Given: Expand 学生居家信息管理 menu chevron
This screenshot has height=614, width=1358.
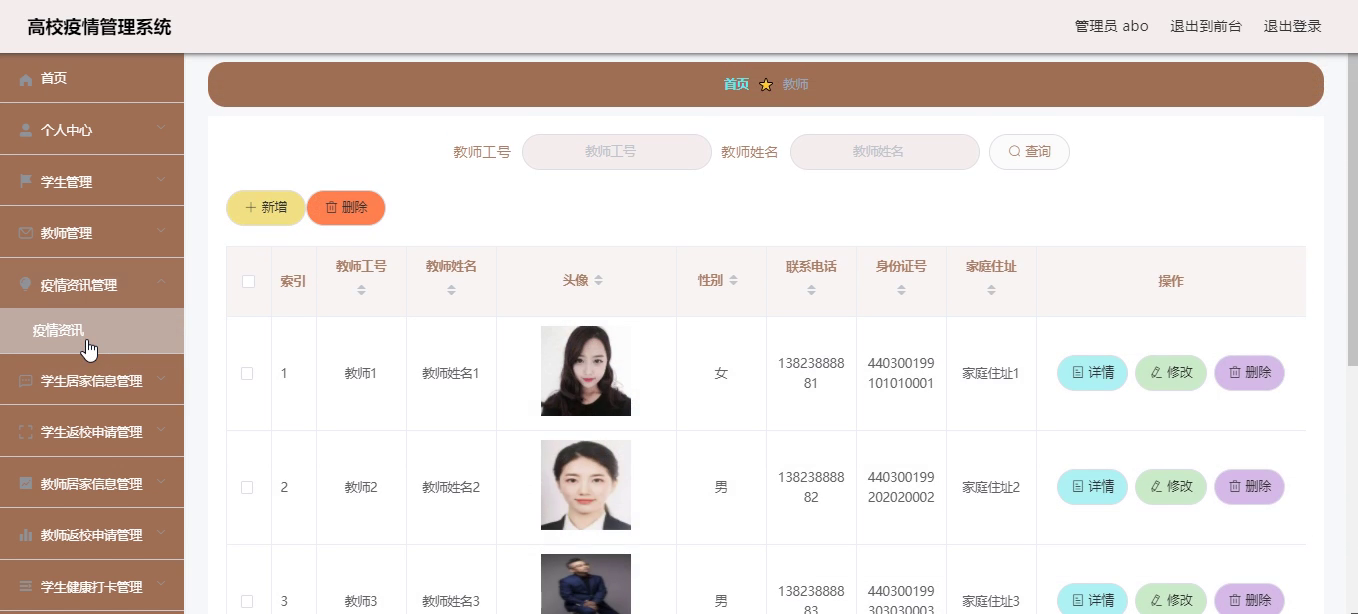Looking at the screenshot, I should click(161, 380).
